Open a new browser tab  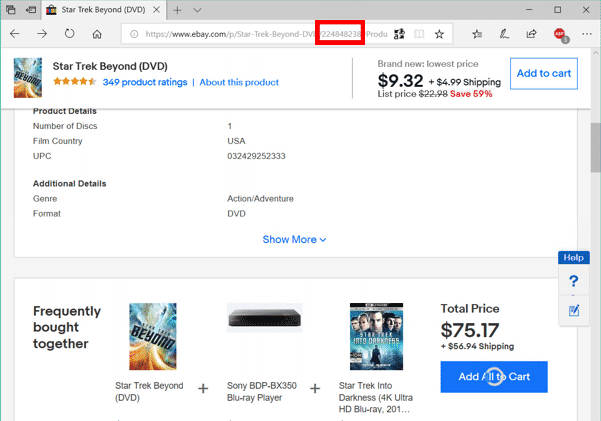177,9
